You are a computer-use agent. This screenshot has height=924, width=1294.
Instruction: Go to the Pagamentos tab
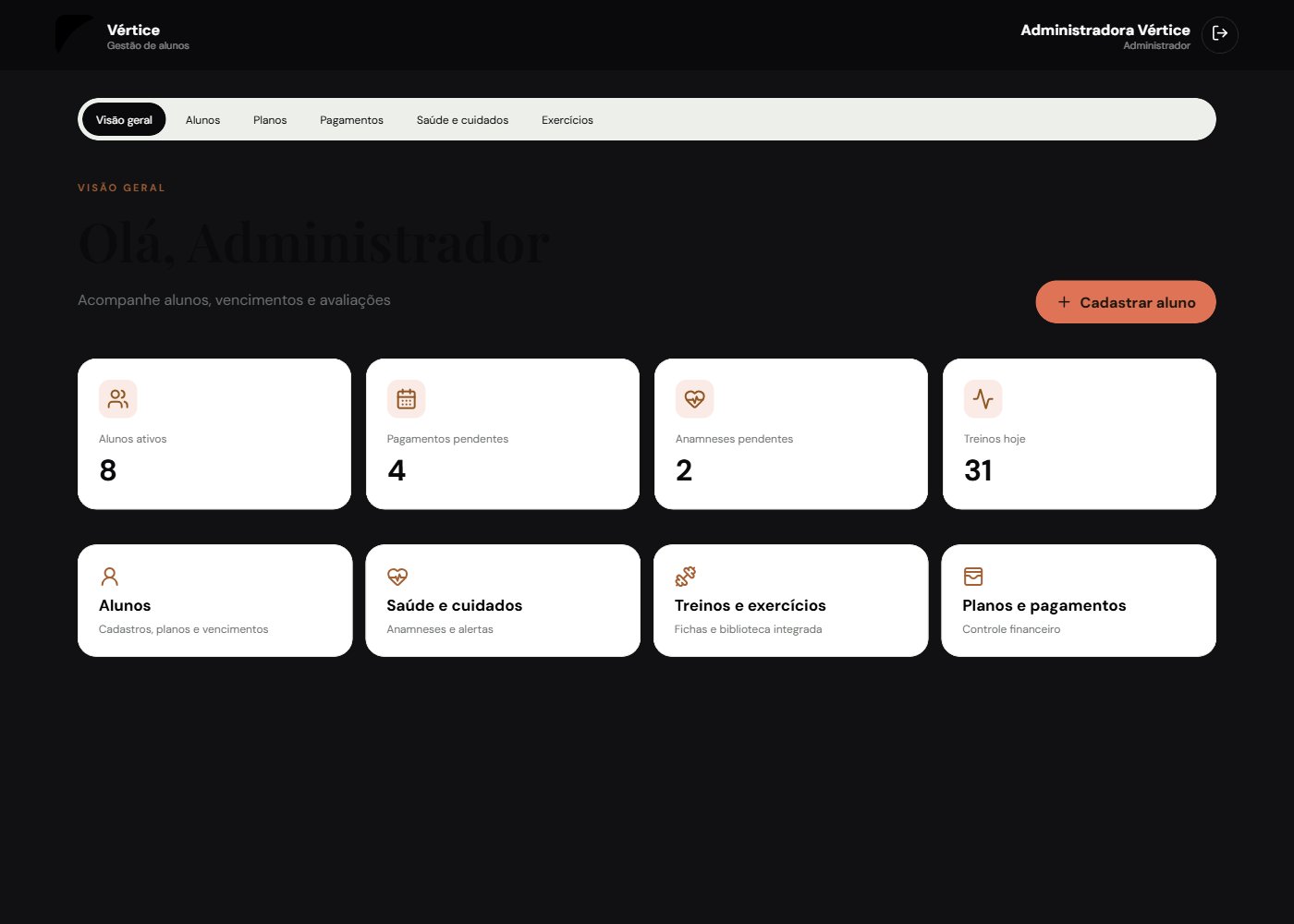(x=351, y=120)
